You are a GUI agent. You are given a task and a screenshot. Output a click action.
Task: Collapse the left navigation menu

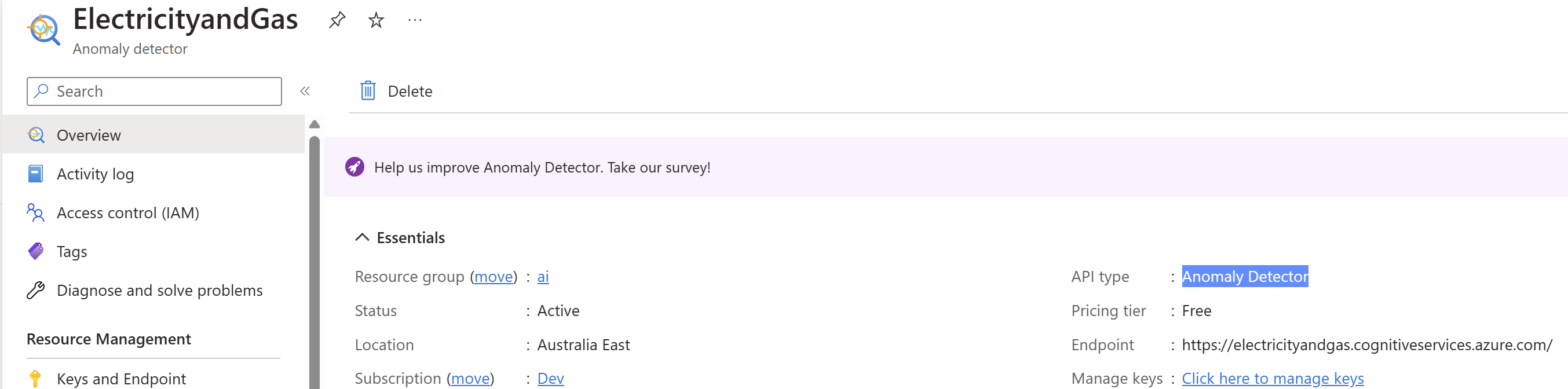click(305, 91)
